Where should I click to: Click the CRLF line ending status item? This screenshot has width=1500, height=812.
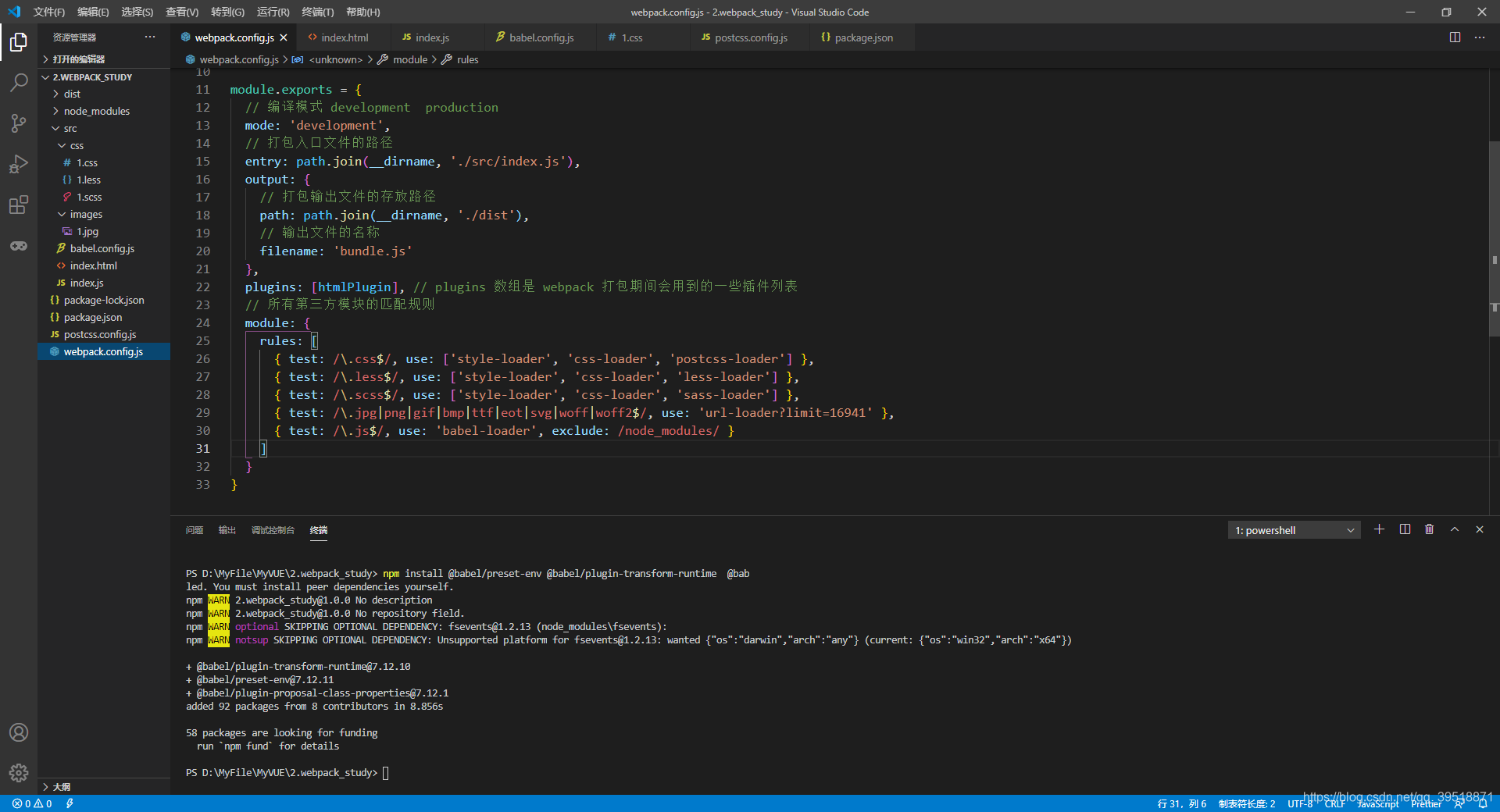click(x=1334, y=803)
